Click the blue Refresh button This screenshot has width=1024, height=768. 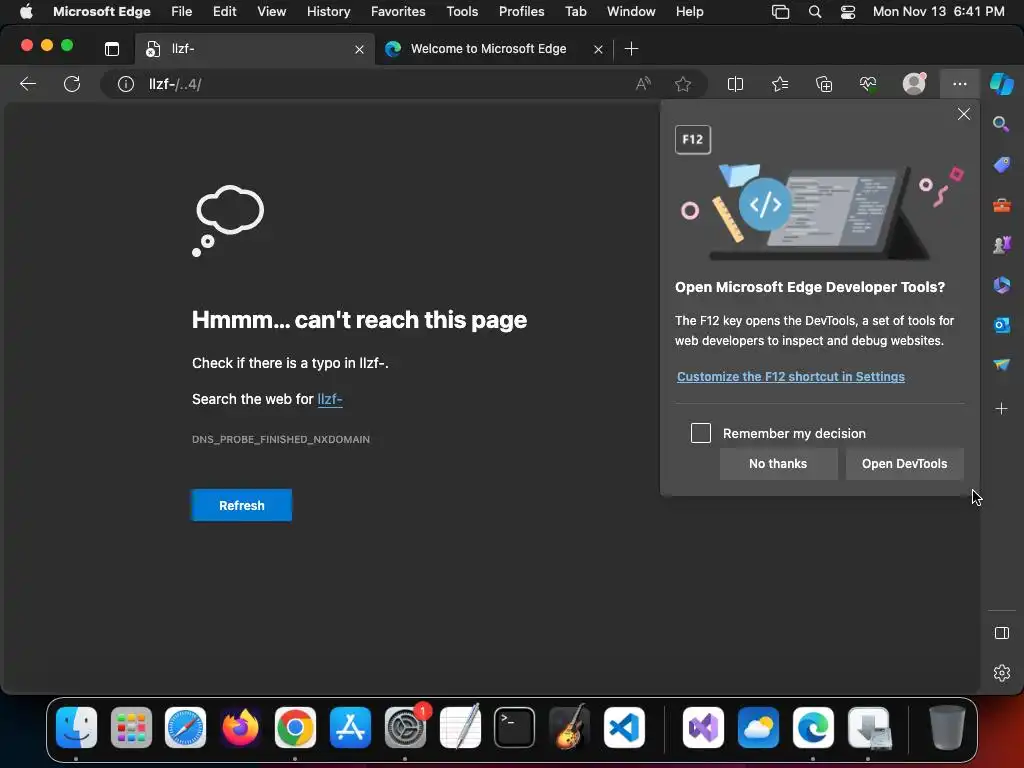pos(242,505)
